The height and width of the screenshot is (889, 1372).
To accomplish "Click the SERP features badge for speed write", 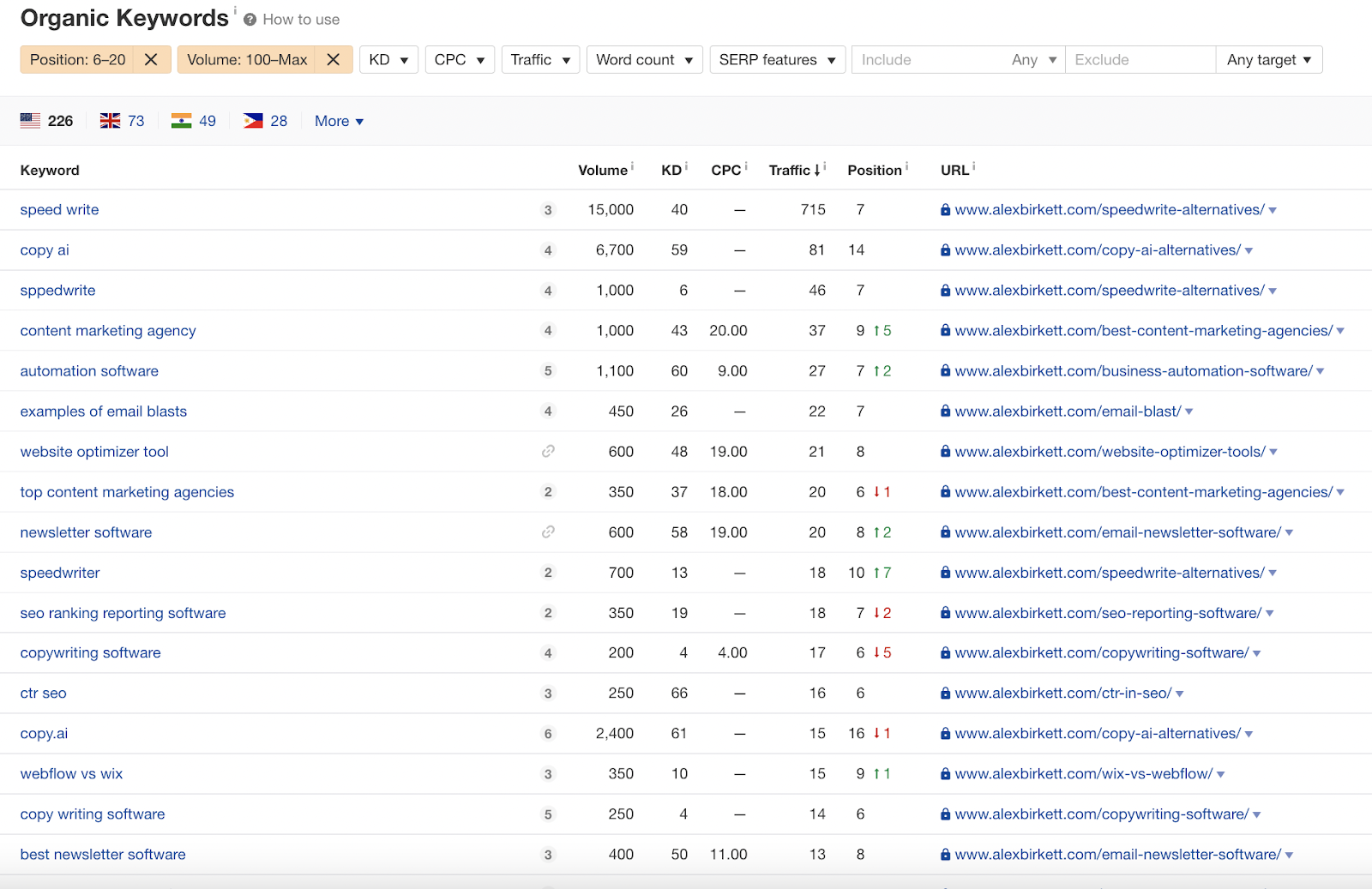I will tap(548, 210).
